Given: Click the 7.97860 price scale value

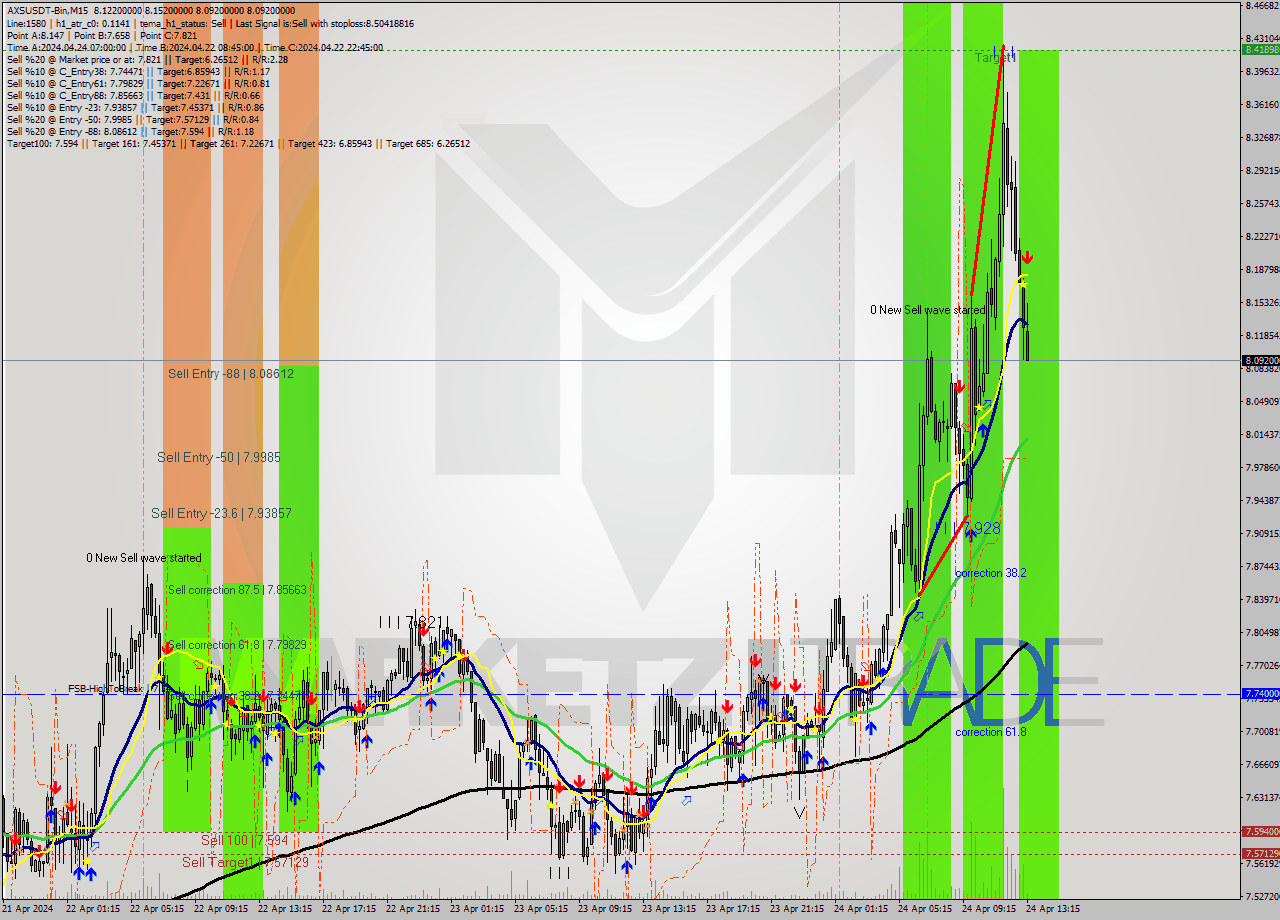Looking at the screenshot, I should [x=1262, y=467].
